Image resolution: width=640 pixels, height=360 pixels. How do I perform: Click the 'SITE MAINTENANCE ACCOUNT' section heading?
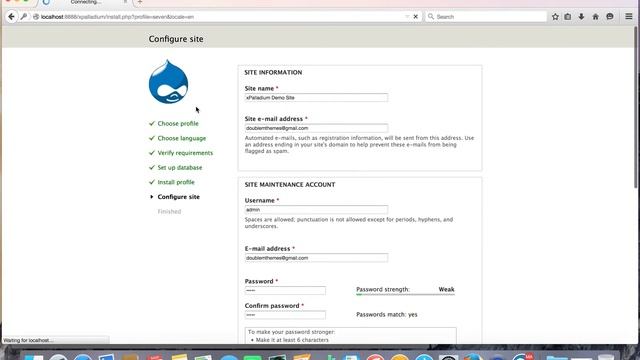[x=290, y=184]
